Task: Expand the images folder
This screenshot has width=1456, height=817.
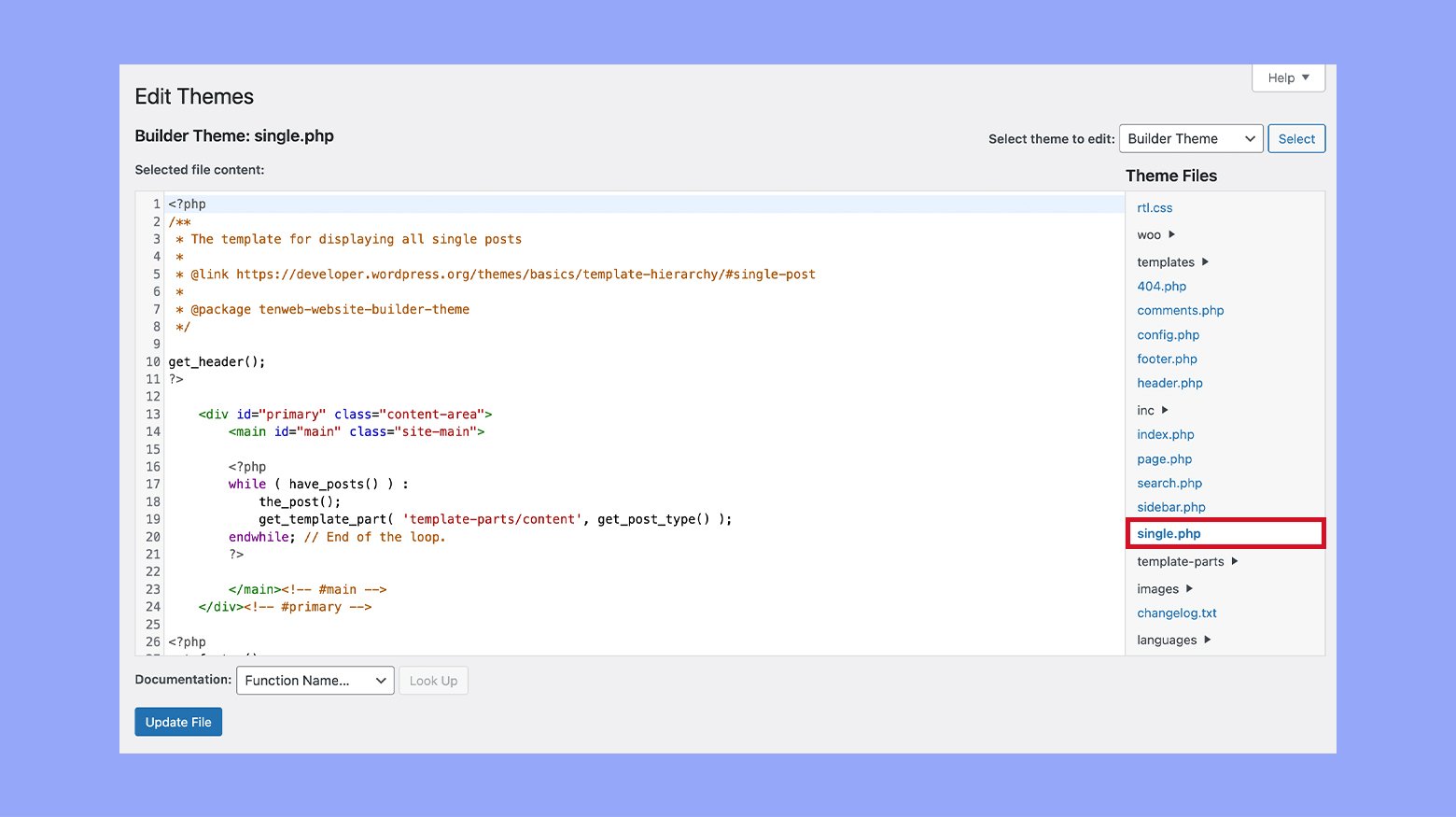Action: [1165, 589]
